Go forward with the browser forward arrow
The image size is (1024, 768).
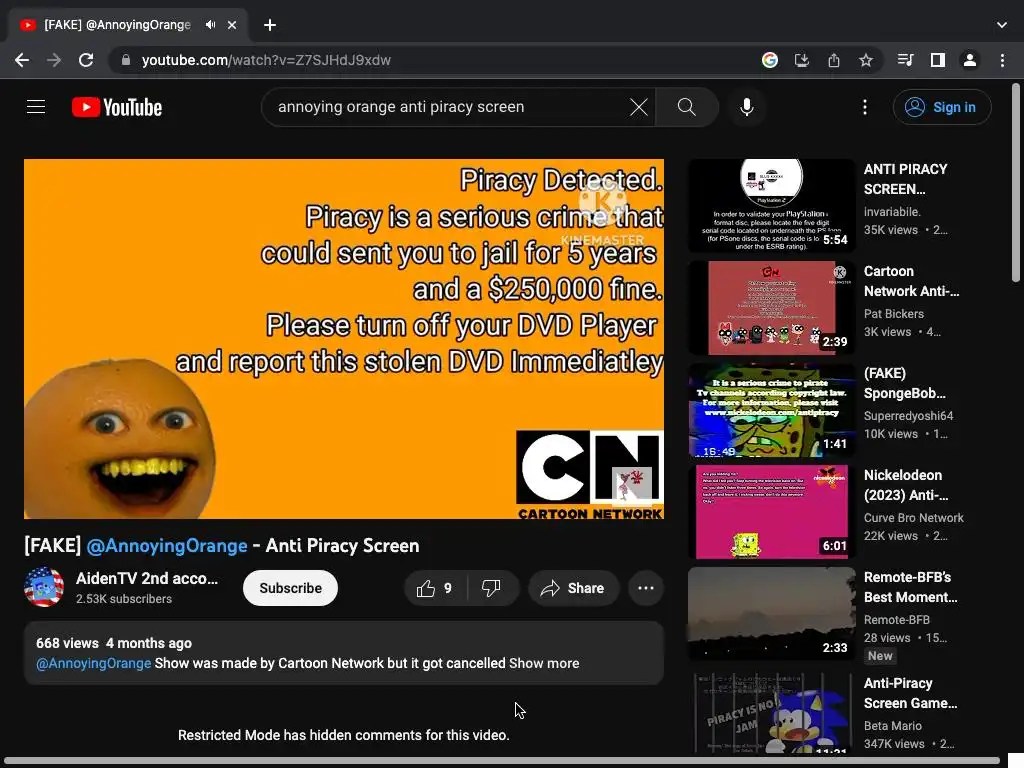coord(54,60)
